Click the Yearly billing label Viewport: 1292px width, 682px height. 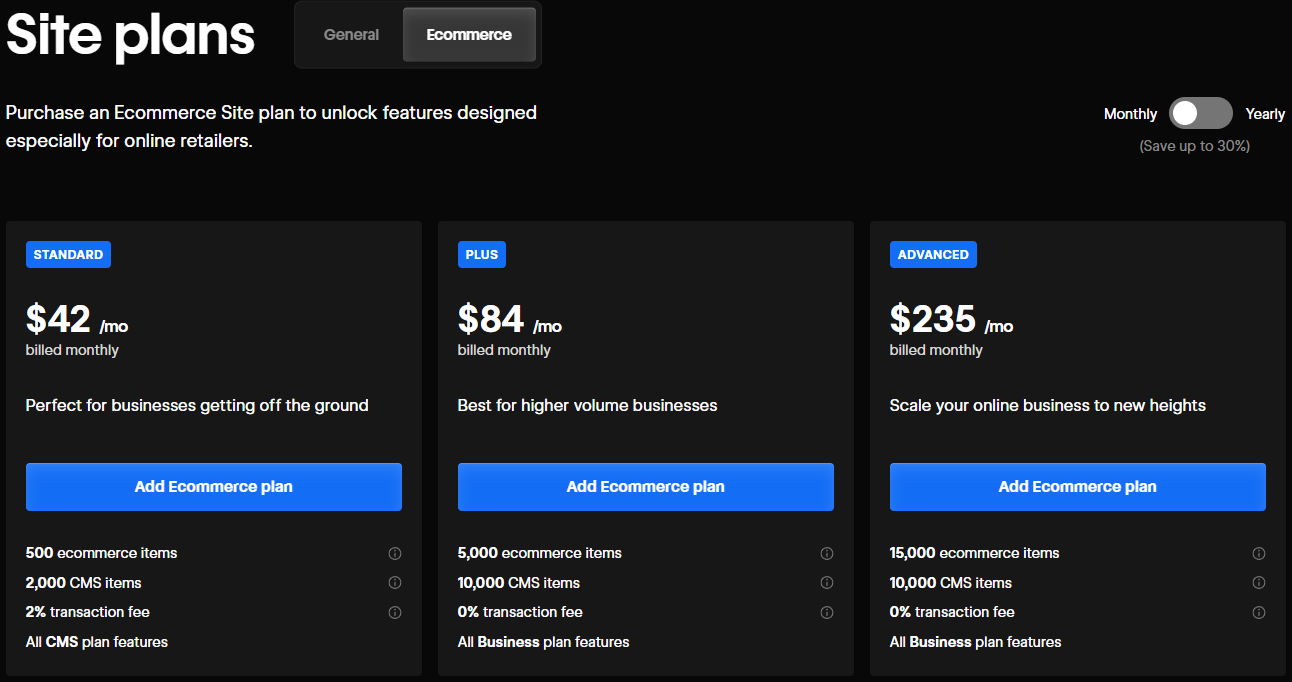[x=1265, y=114]
